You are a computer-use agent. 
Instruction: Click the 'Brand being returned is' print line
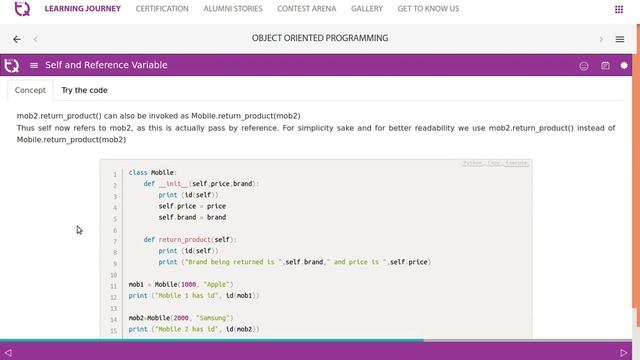click(x=295, y=262)
